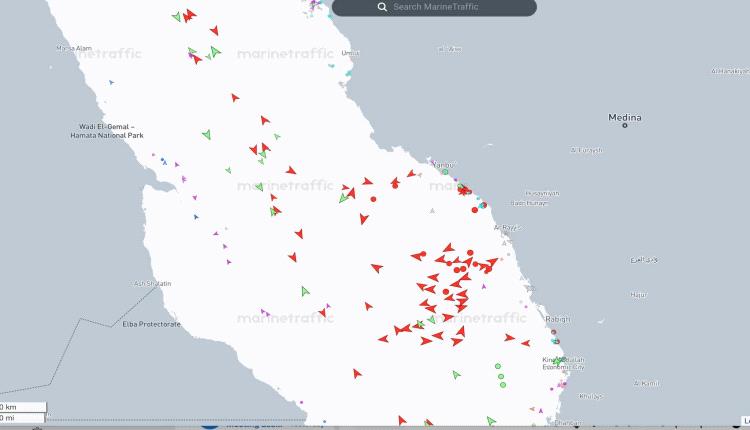
Task: Click the Rabigh town label
Action: coord(559,319)
